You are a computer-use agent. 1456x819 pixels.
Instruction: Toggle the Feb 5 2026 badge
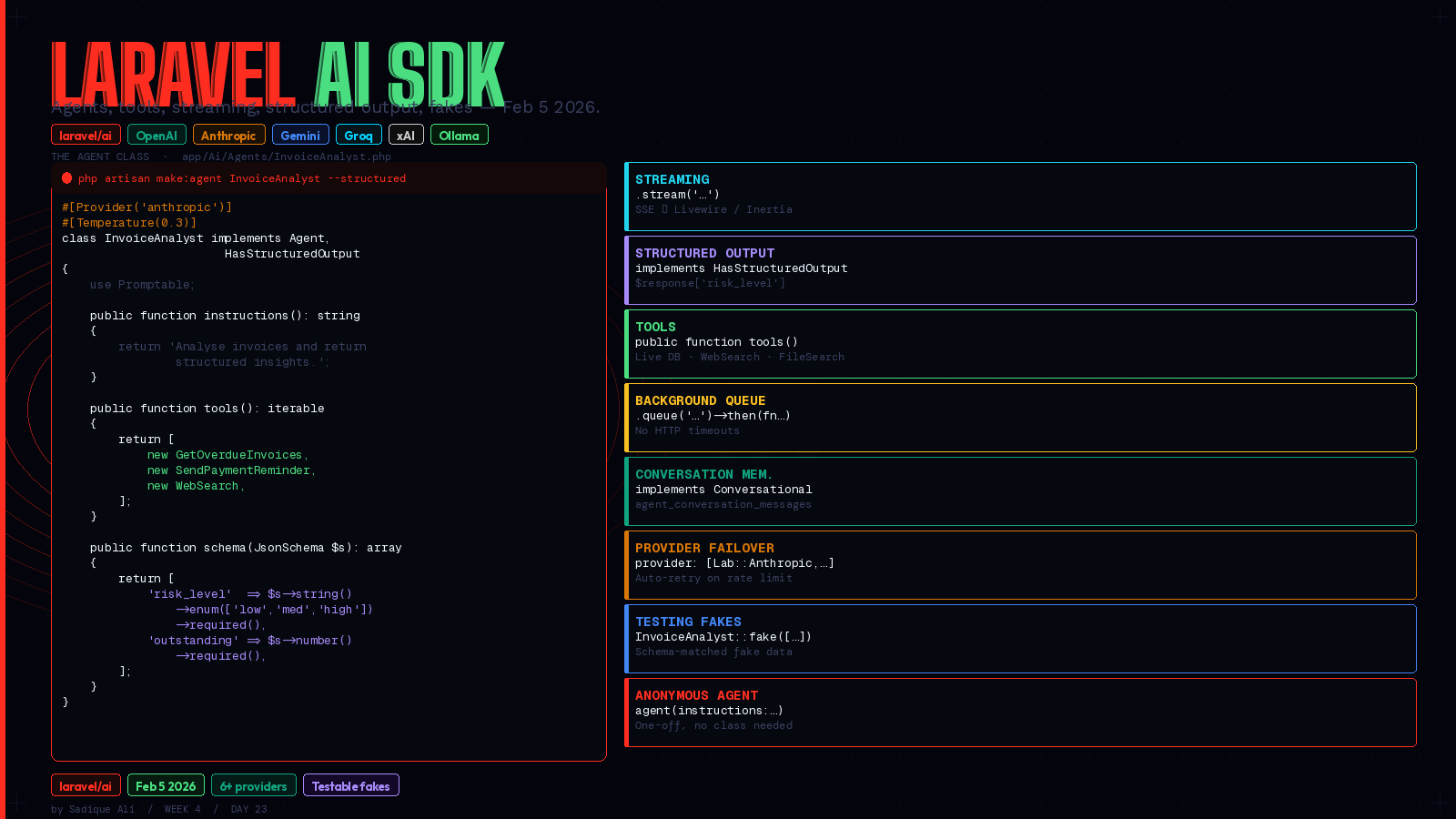pos(166,784)
